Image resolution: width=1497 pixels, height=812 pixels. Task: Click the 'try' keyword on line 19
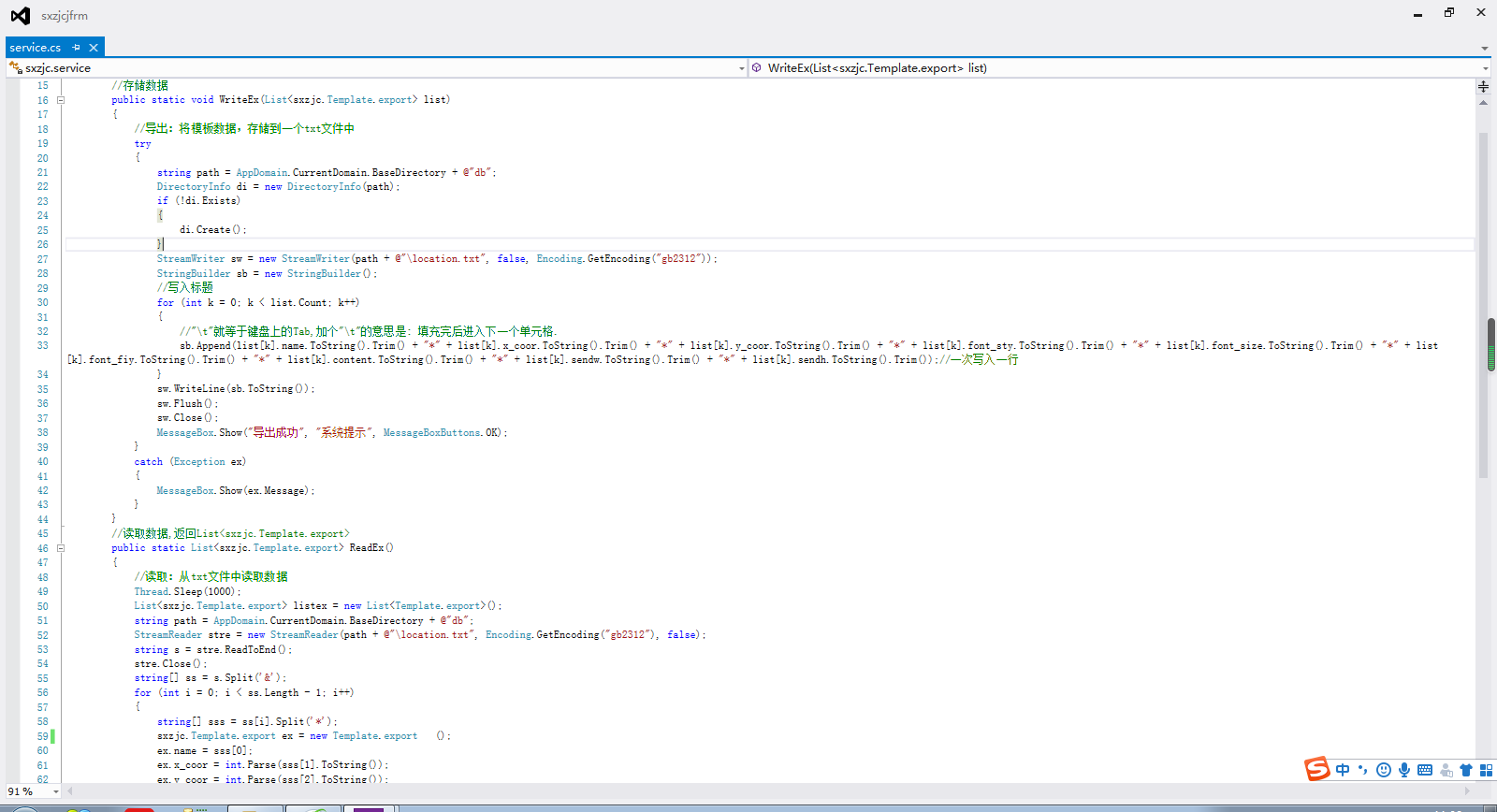(142, 144)
